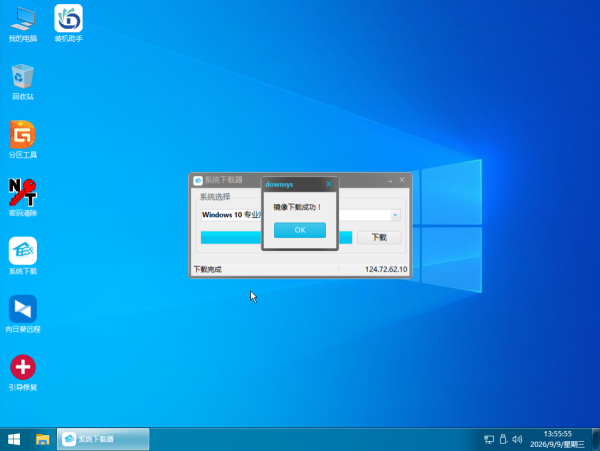Expand the Windows 10 system selection dropdown arrow

[395, 215]
